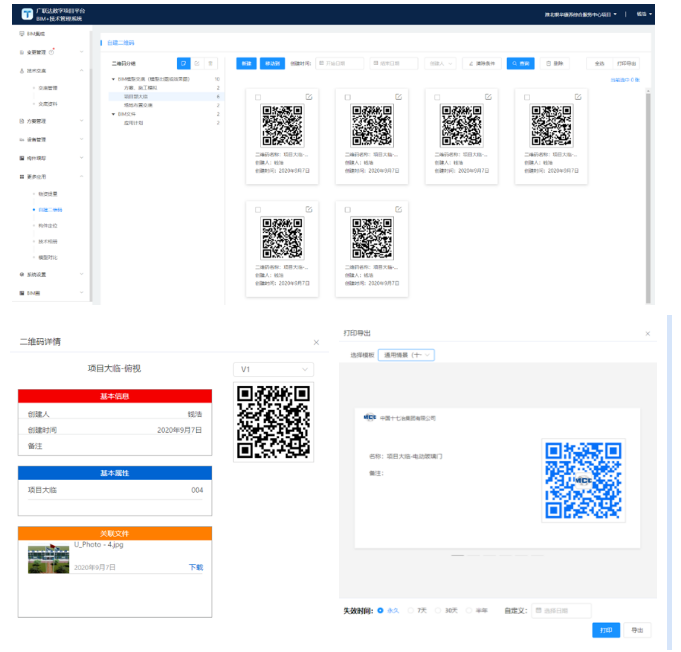Click the add-group icon beside 二维码分组
Viewport: 681px width, 652px height.
pyautogui.click(x=184, y=63)
